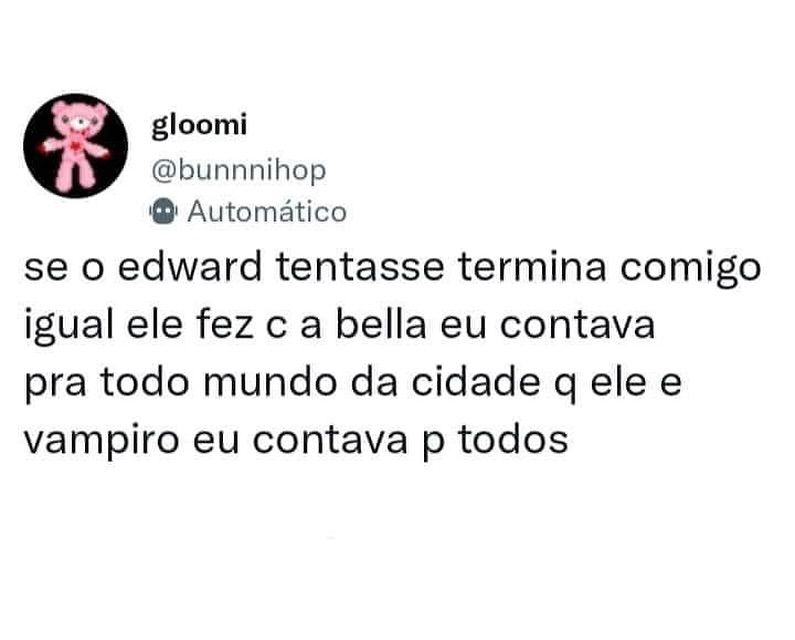Viewport: 795px width, 640px height.
Task: Click the word "cidade" in the tweet
Action: click(476, 381)
